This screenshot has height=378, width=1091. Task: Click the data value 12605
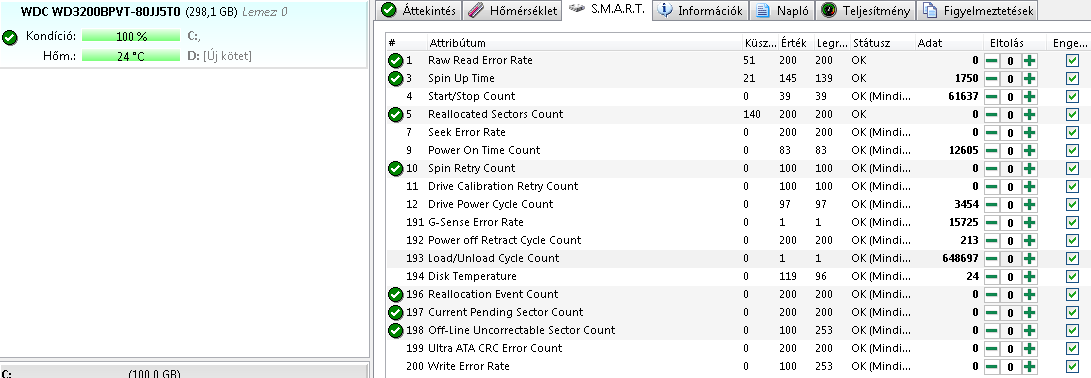[963, 150]
